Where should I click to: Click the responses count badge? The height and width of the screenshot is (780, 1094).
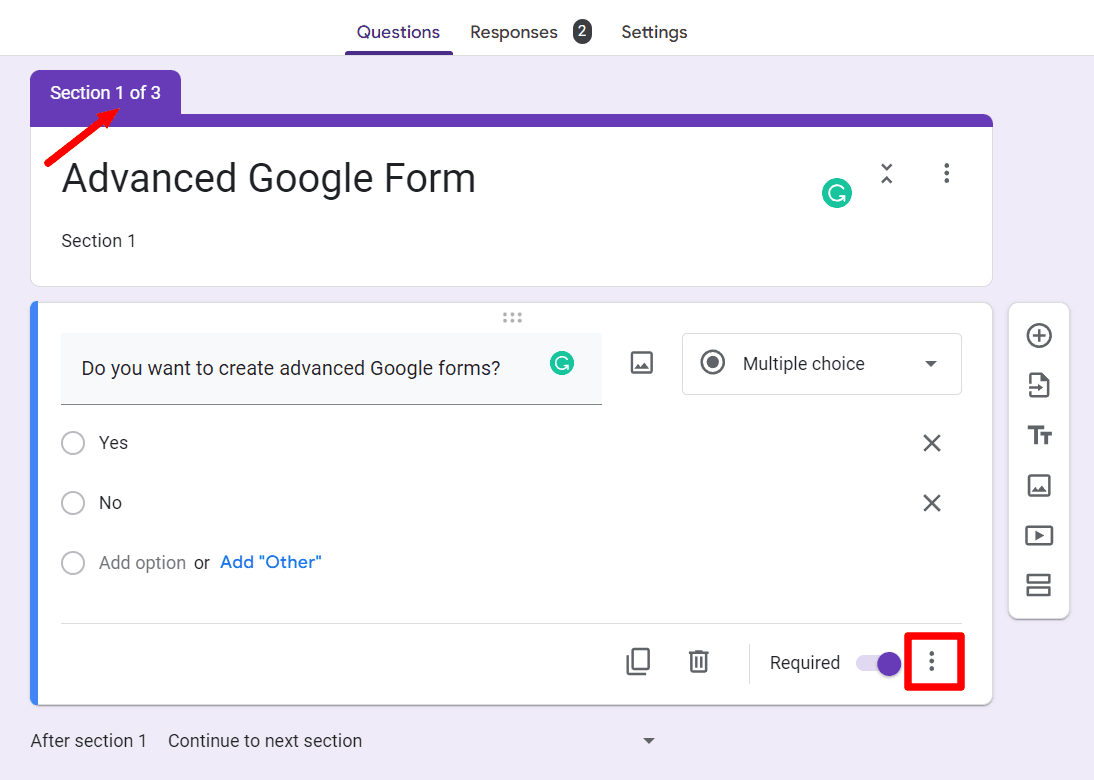click(582, 31)
